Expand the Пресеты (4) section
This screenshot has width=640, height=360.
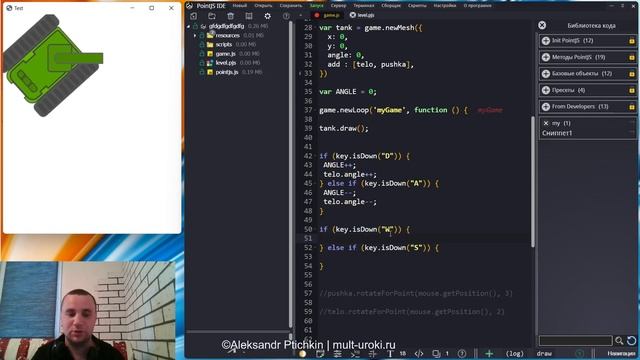click(587, 90)
